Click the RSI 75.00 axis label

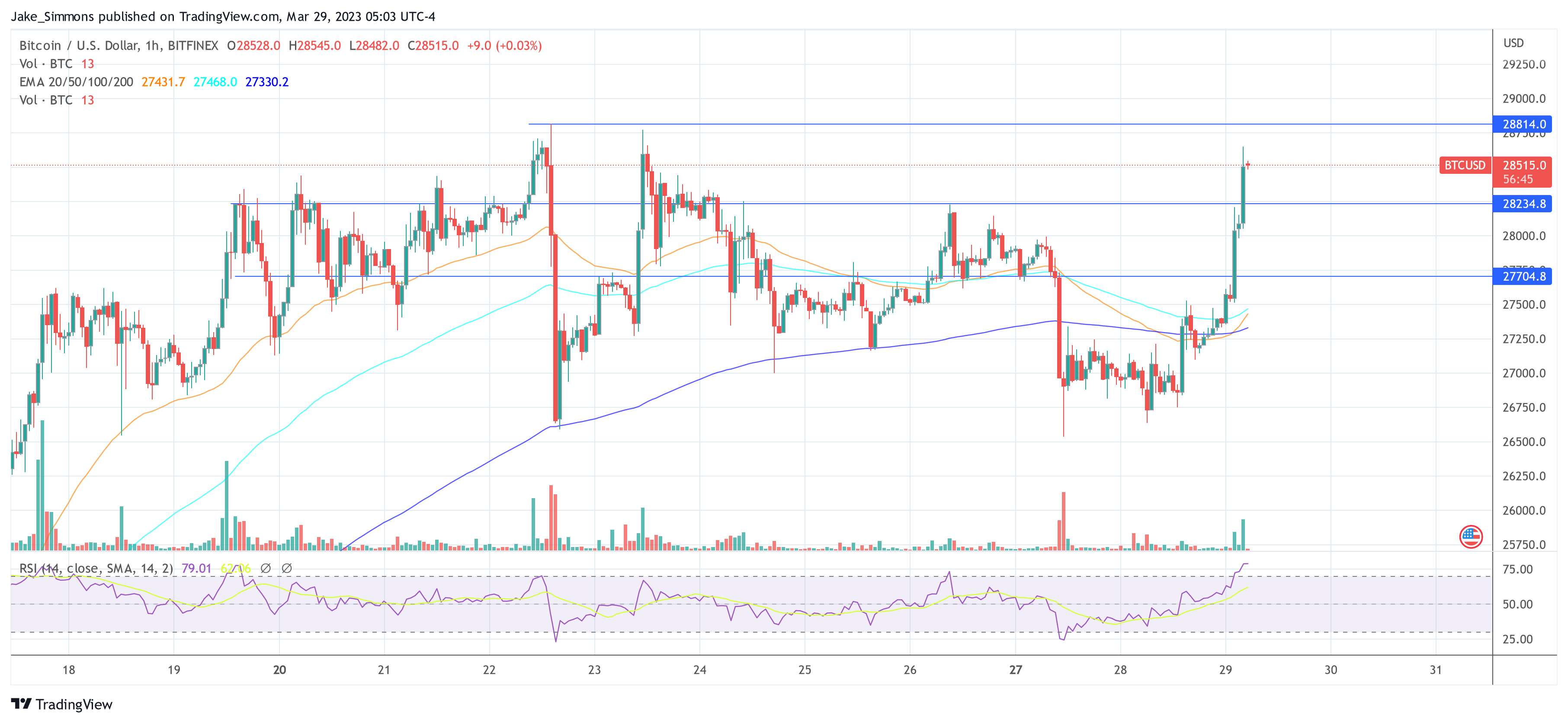1517,569
